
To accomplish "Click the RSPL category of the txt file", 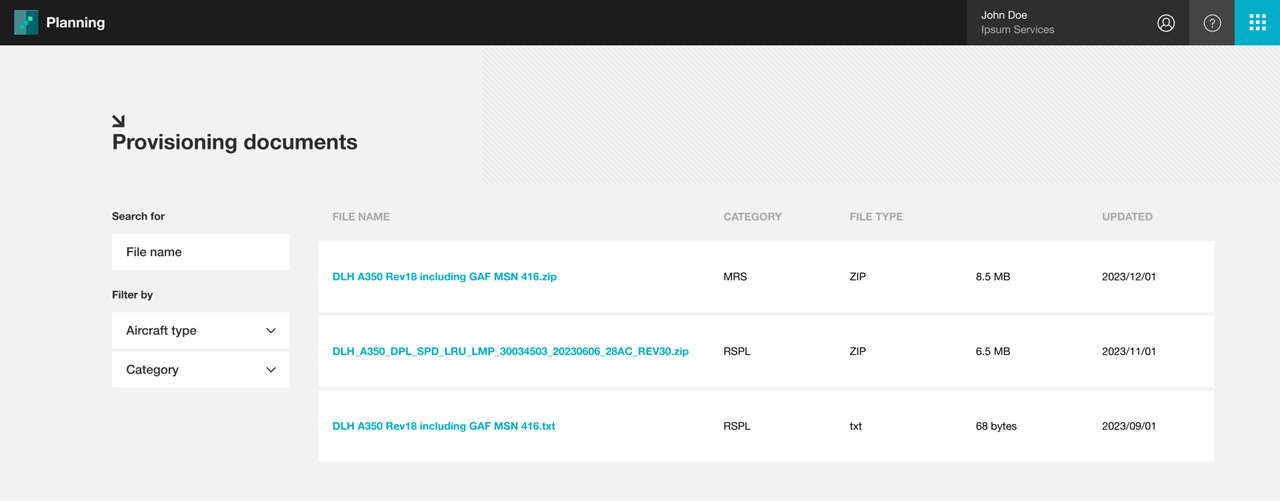I will (x=737, y=426).
